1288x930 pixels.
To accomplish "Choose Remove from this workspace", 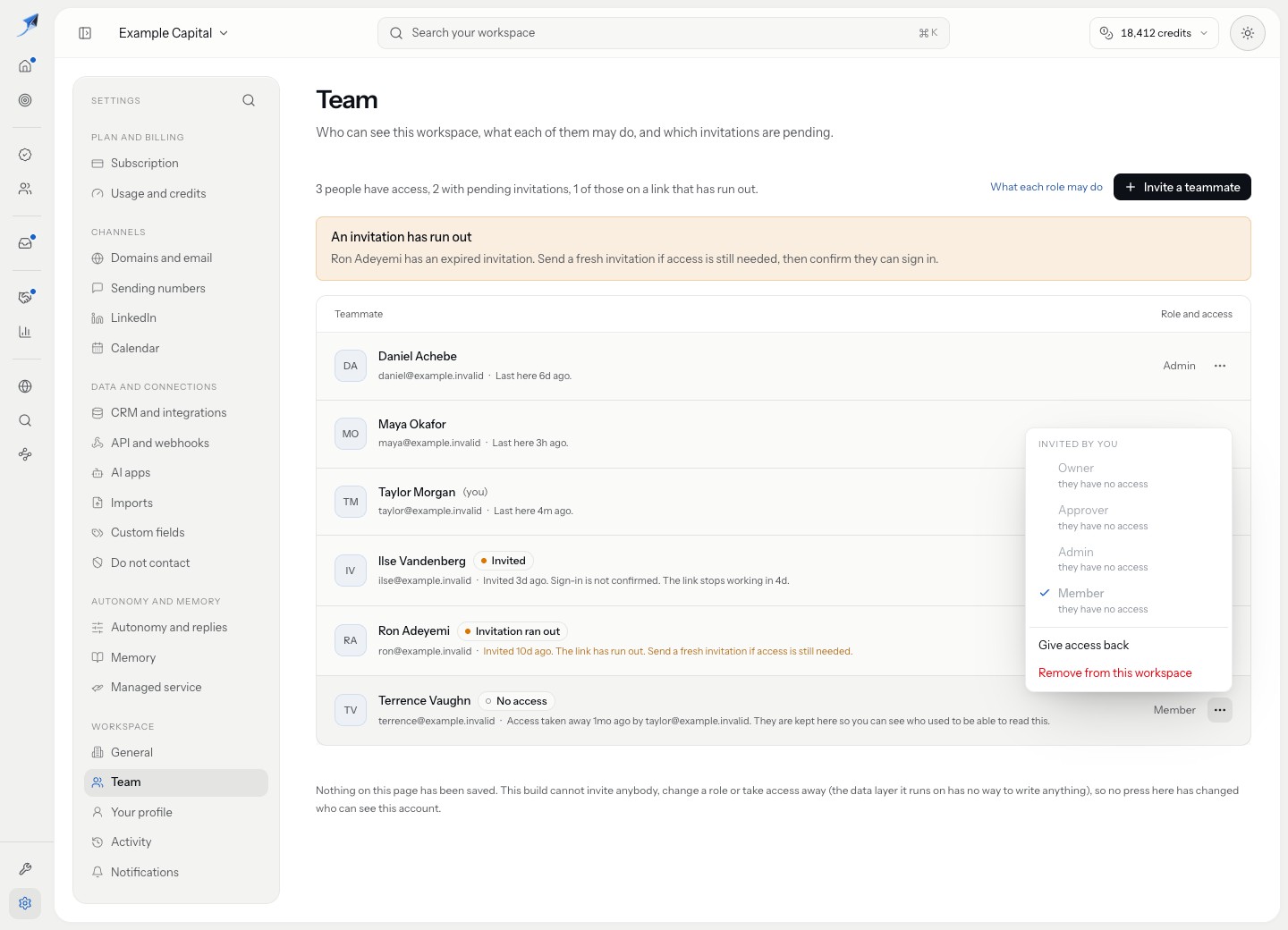I will (1129, 672).
